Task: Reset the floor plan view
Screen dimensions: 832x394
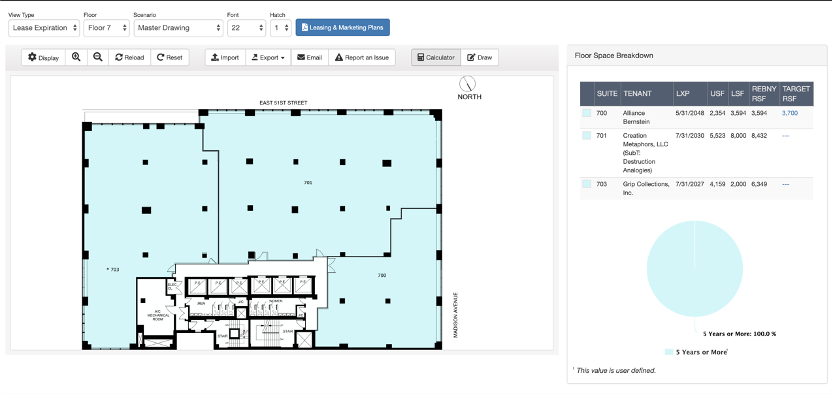Action: [x=170, y=57]
